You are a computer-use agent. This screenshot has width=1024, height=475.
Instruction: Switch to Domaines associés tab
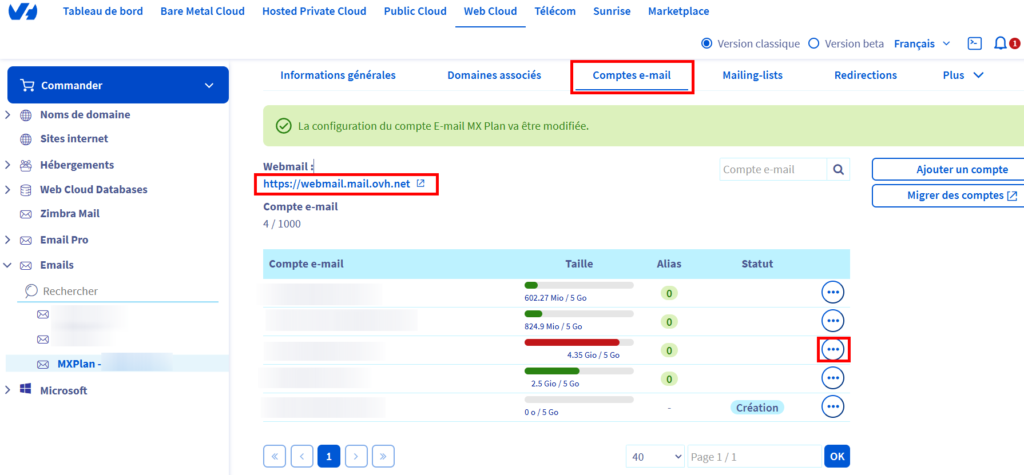coord(494,75)
